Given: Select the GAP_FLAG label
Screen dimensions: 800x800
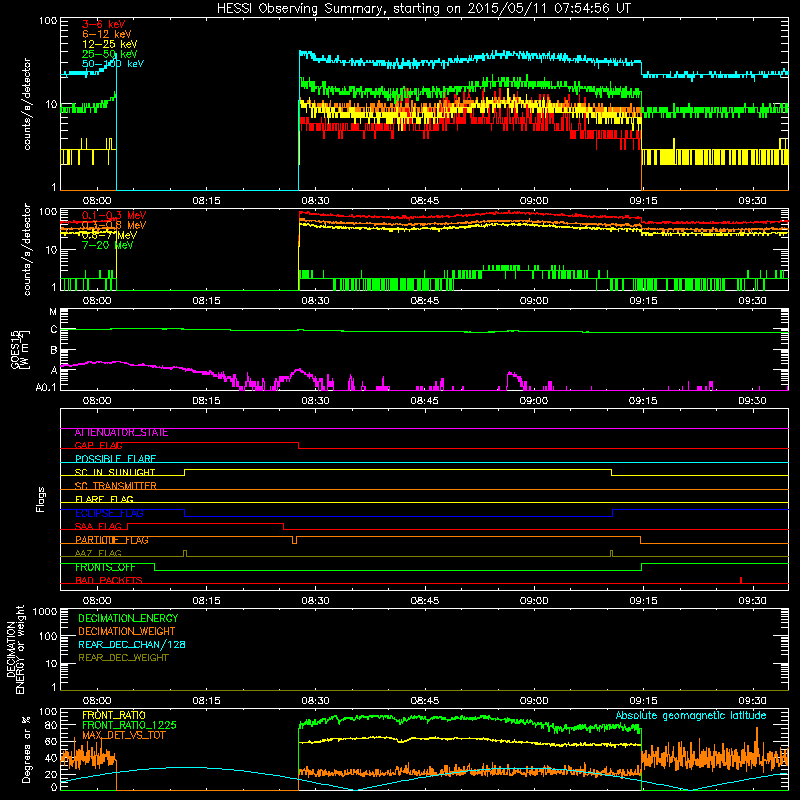Looking at the screenshot, I should pyautogui.click(x=98, y=446).
